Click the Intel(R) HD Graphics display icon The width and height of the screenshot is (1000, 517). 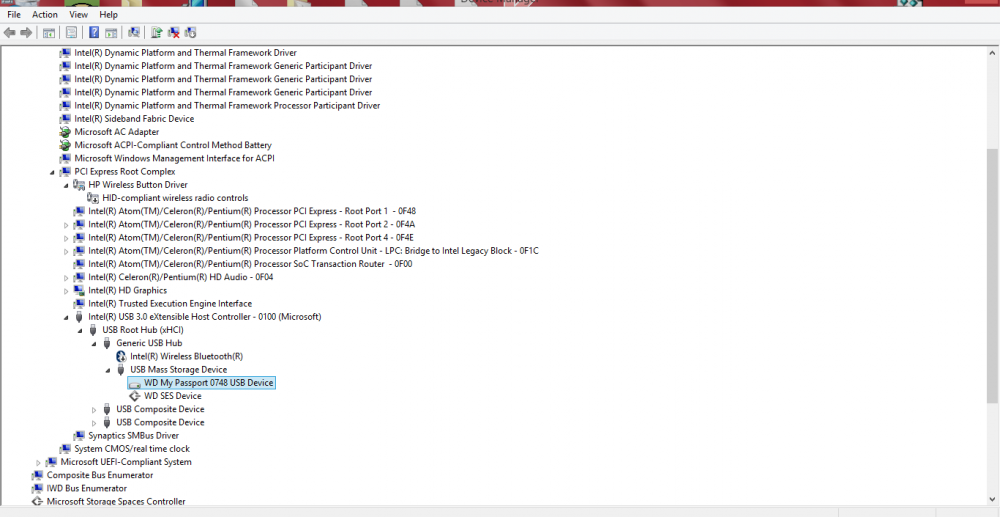point(79,291)
